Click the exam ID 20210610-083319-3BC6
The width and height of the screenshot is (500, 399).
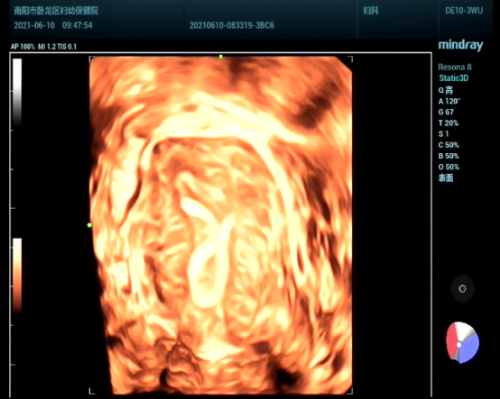pyautogui.click(x=232, y=26)
